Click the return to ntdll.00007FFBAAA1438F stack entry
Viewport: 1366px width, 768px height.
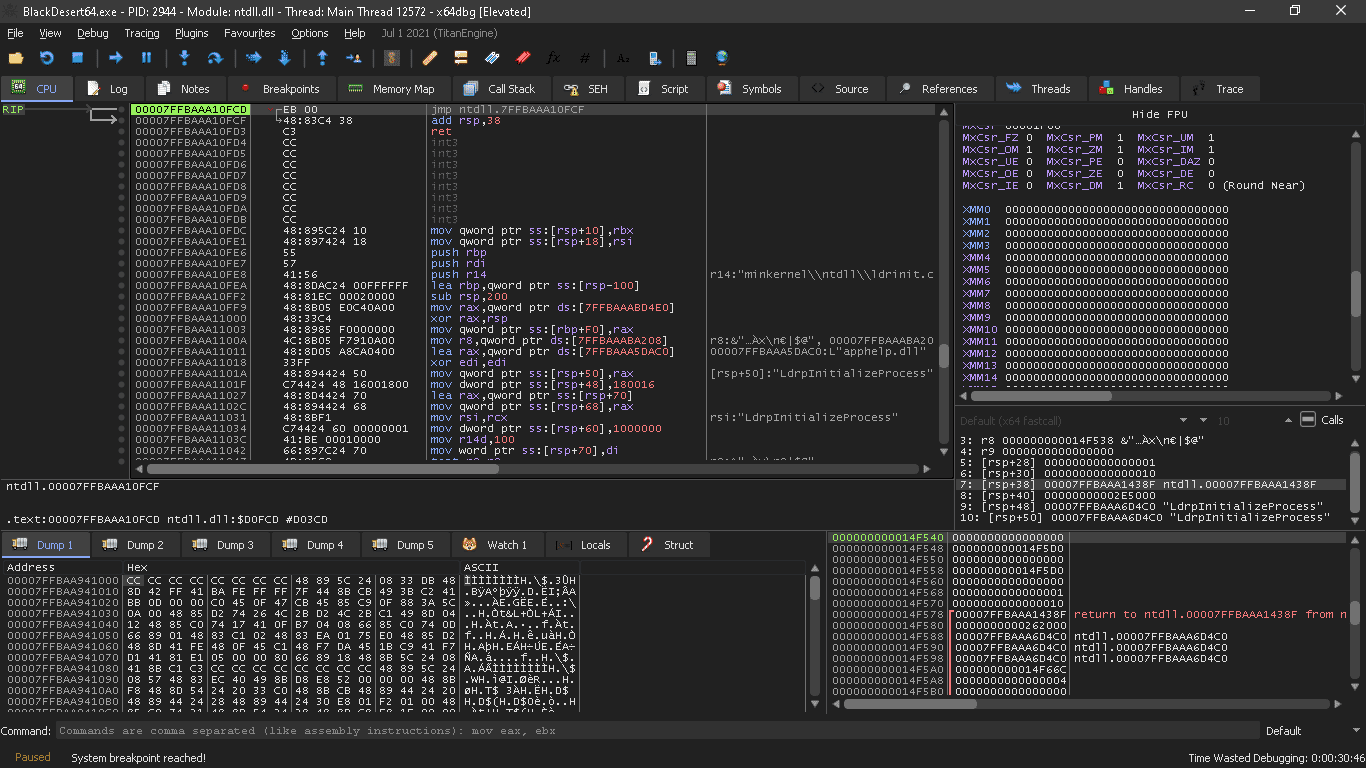pos(1209,614)
